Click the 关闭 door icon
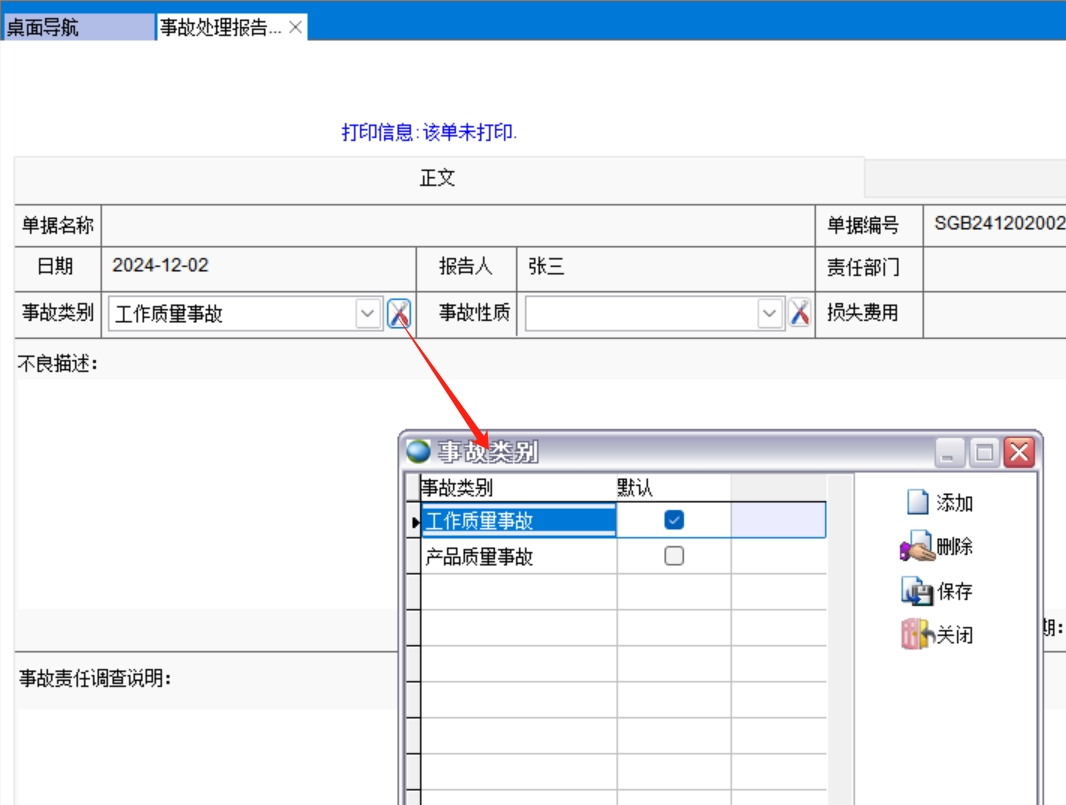The image size is (1066, 805). [917, 634]
